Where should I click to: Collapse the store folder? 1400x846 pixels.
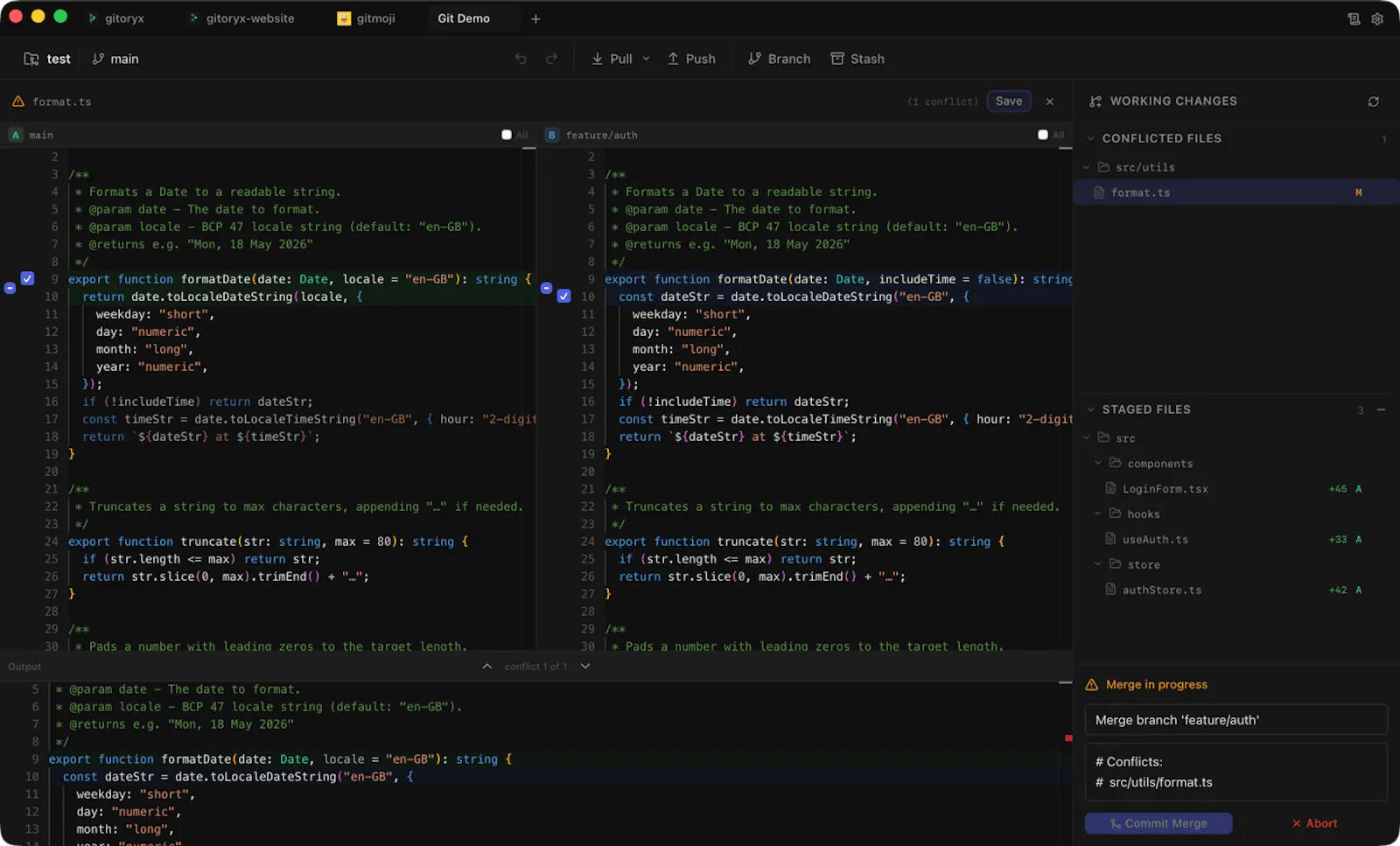click(x=1098, y=564)
